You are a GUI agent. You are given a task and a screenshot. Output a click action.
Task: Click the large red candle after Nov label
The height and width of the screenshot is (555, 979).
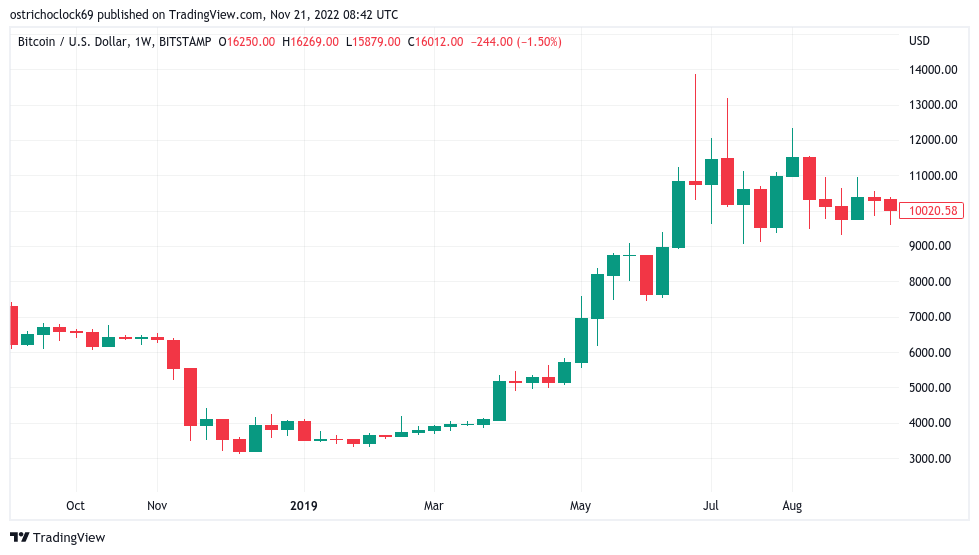coord(190,397)
